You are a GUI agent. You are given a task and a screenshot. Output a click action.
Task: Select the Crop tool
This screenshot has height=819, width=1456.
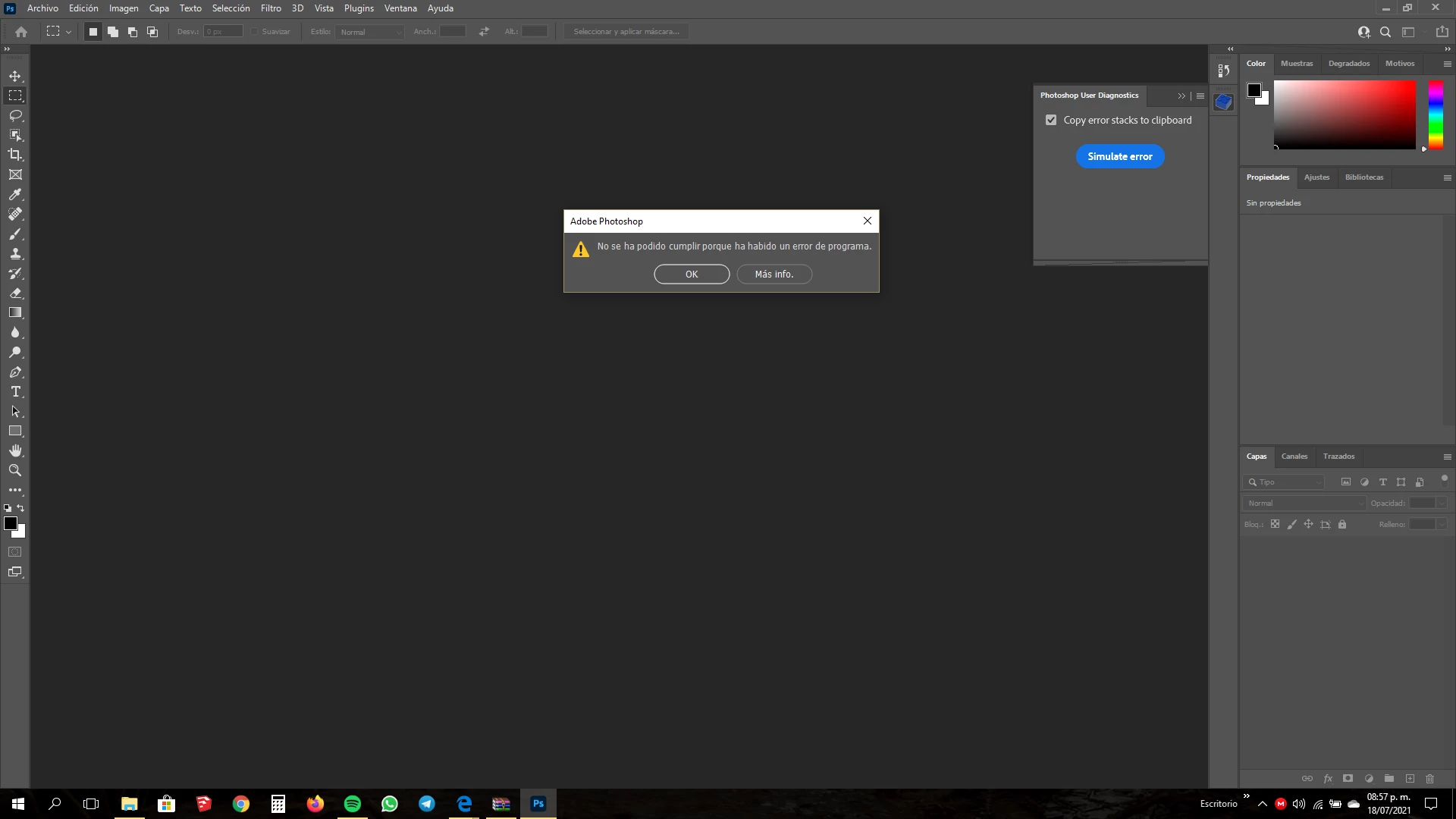(15, 155)
